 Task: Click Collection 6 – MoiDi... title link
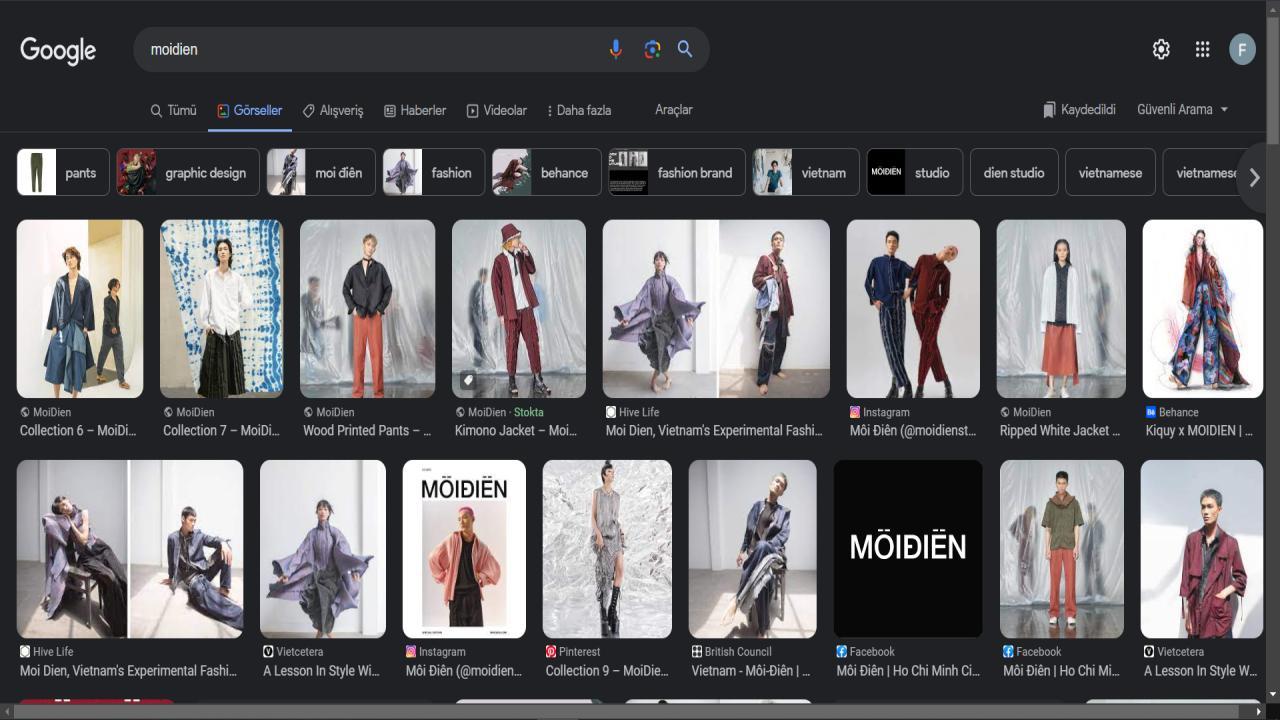tap(78, 431)
